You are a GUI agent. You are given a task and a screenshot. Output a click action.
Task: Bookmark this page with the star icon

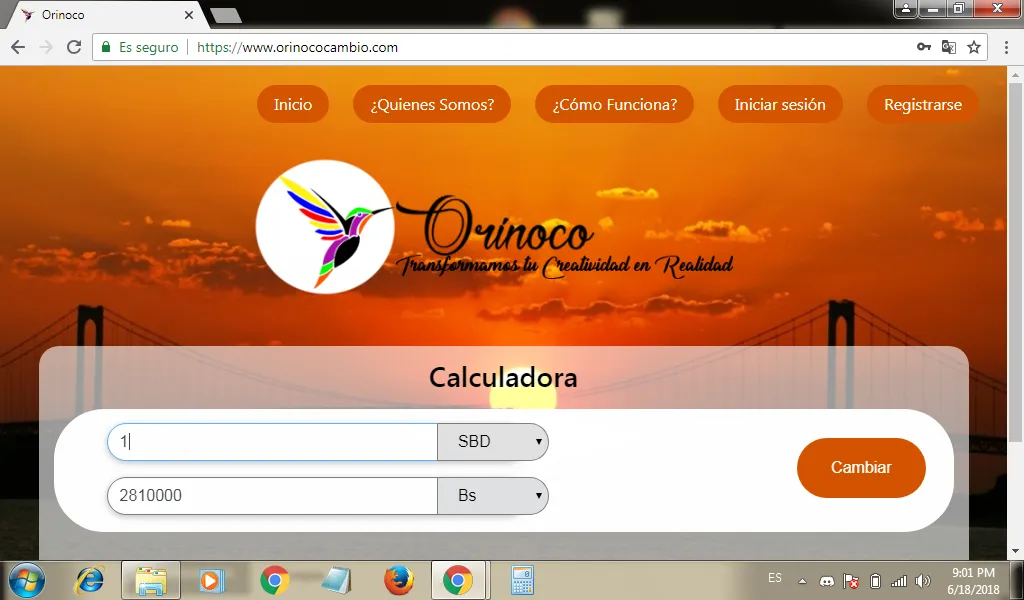974,47
